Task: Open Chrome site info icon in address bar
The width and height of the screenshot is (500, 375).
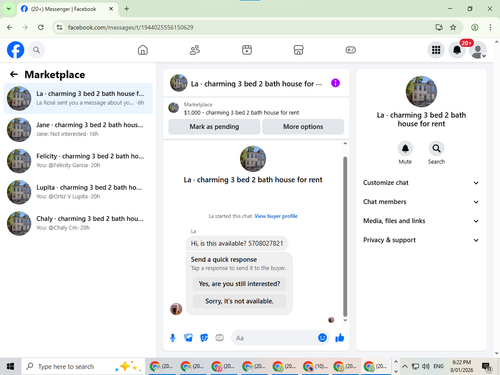Action: coord(60,27)
